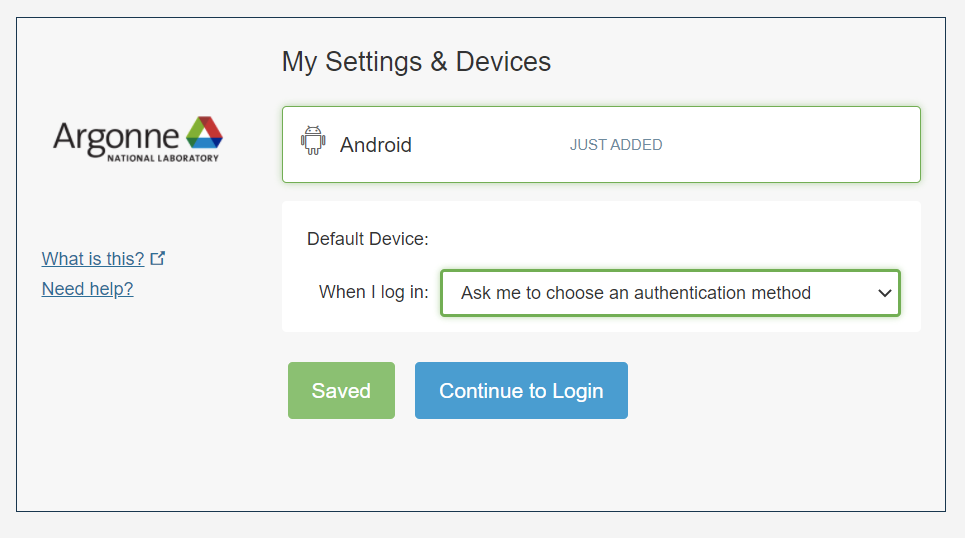Click empty space right of JUST ADDED in device row
This screenshot has height=538, width=965.
tap(791, 145)
